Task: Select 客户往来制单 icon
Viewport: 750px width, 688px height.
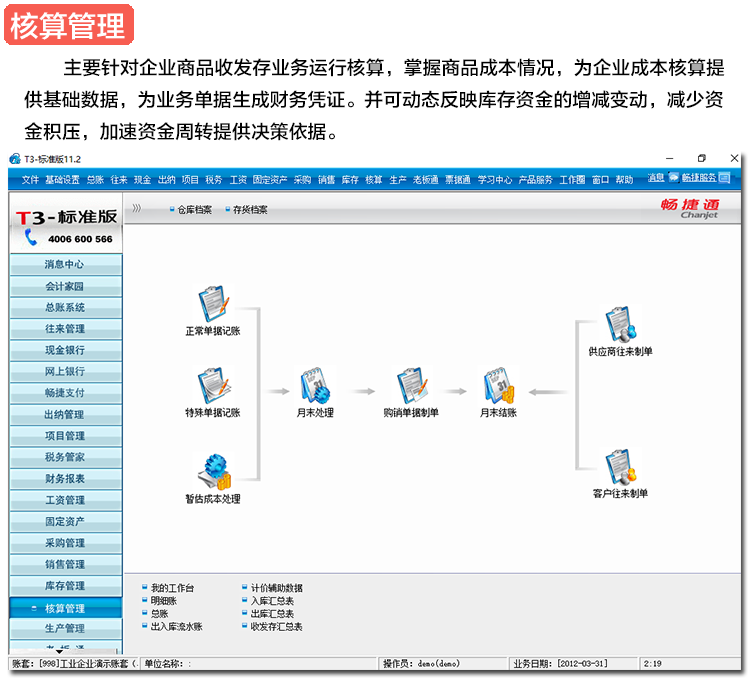Action: [x=620, y=467]
